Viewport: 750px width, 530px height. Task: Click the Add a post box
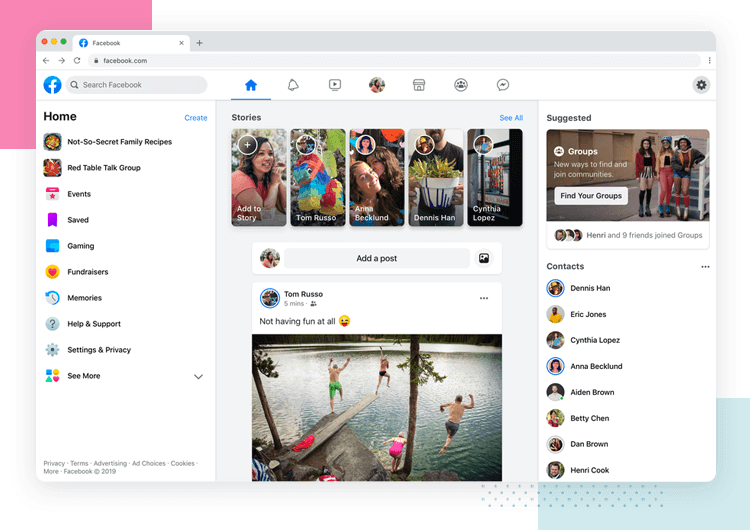(376, 258)
